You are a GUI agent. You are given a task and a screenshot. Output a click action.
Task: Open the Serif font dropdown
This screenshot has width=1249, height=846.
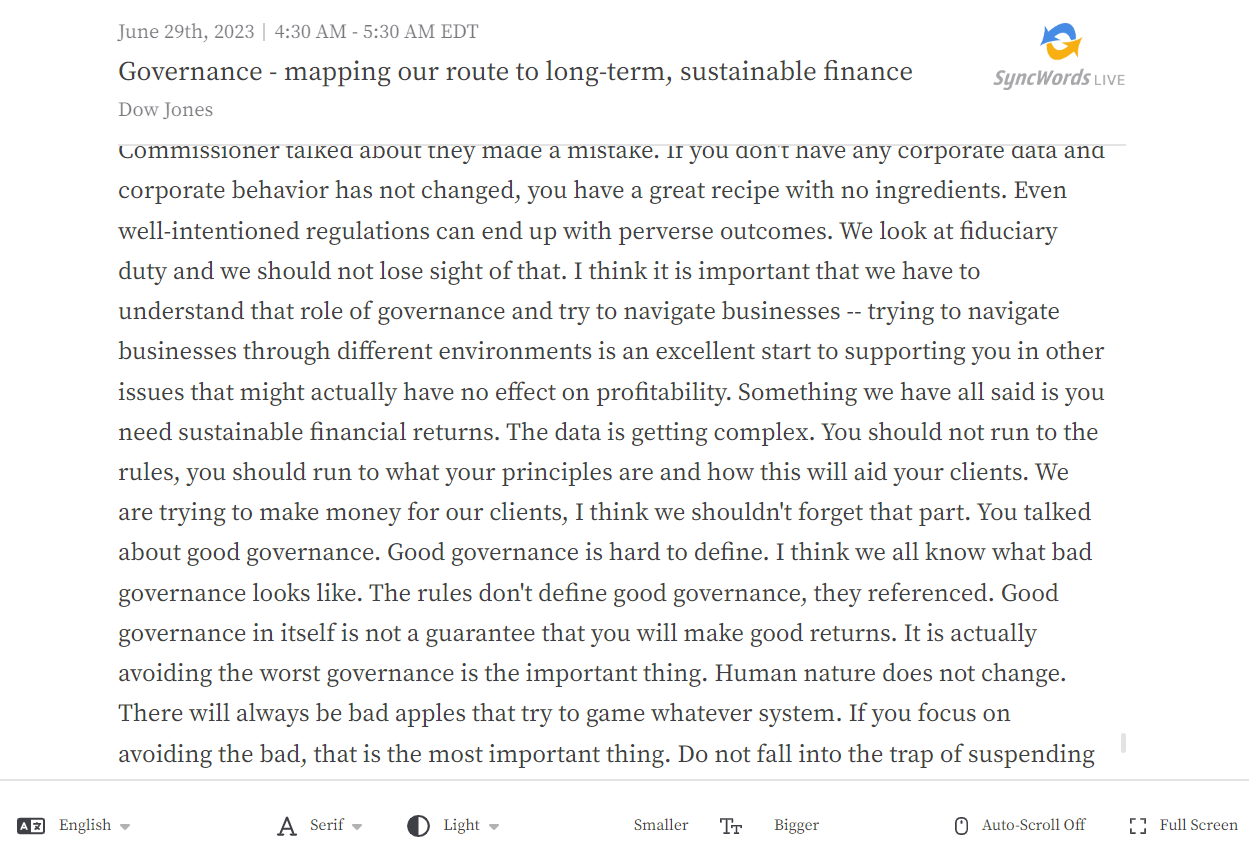(x=320, y=826)
